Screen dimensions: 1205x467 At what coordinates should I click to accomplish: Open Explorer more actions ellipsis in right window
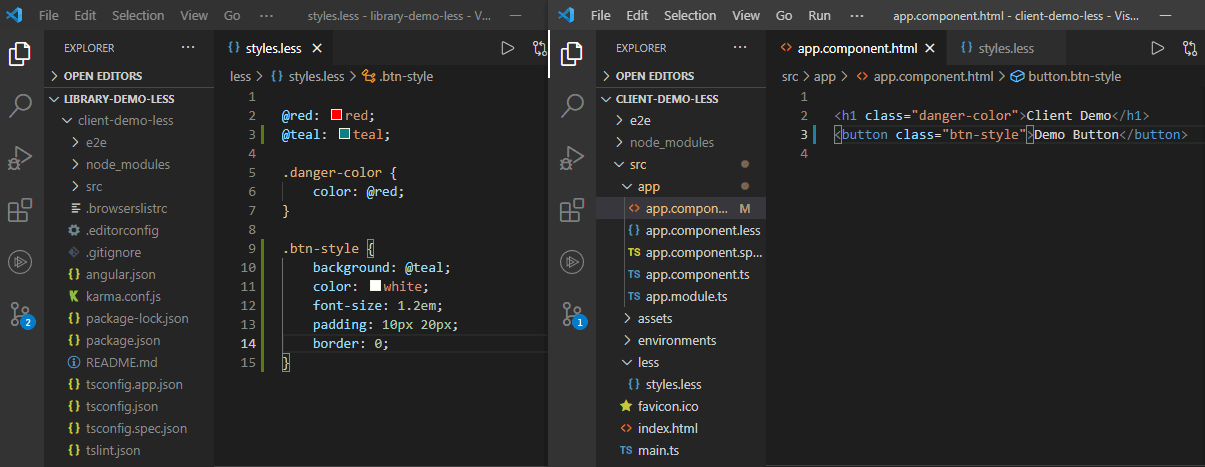coord(740,47)
